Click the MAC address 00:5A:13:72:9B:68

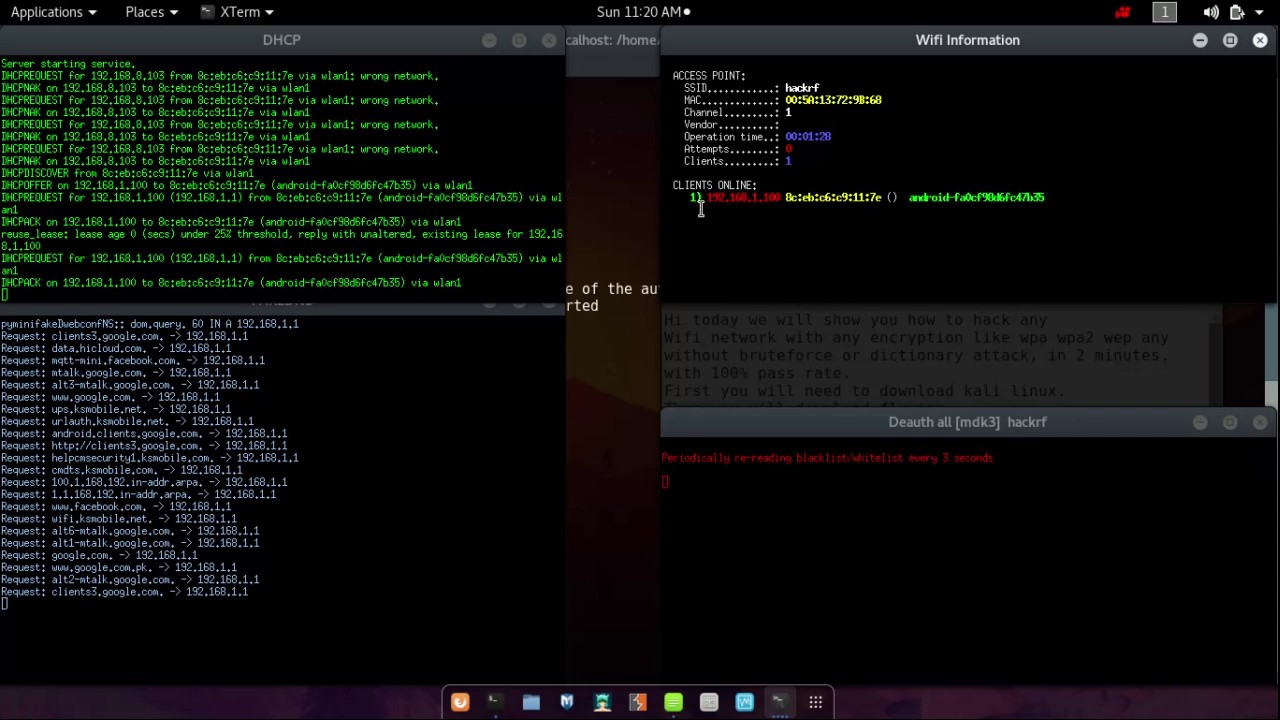[833, 100]
